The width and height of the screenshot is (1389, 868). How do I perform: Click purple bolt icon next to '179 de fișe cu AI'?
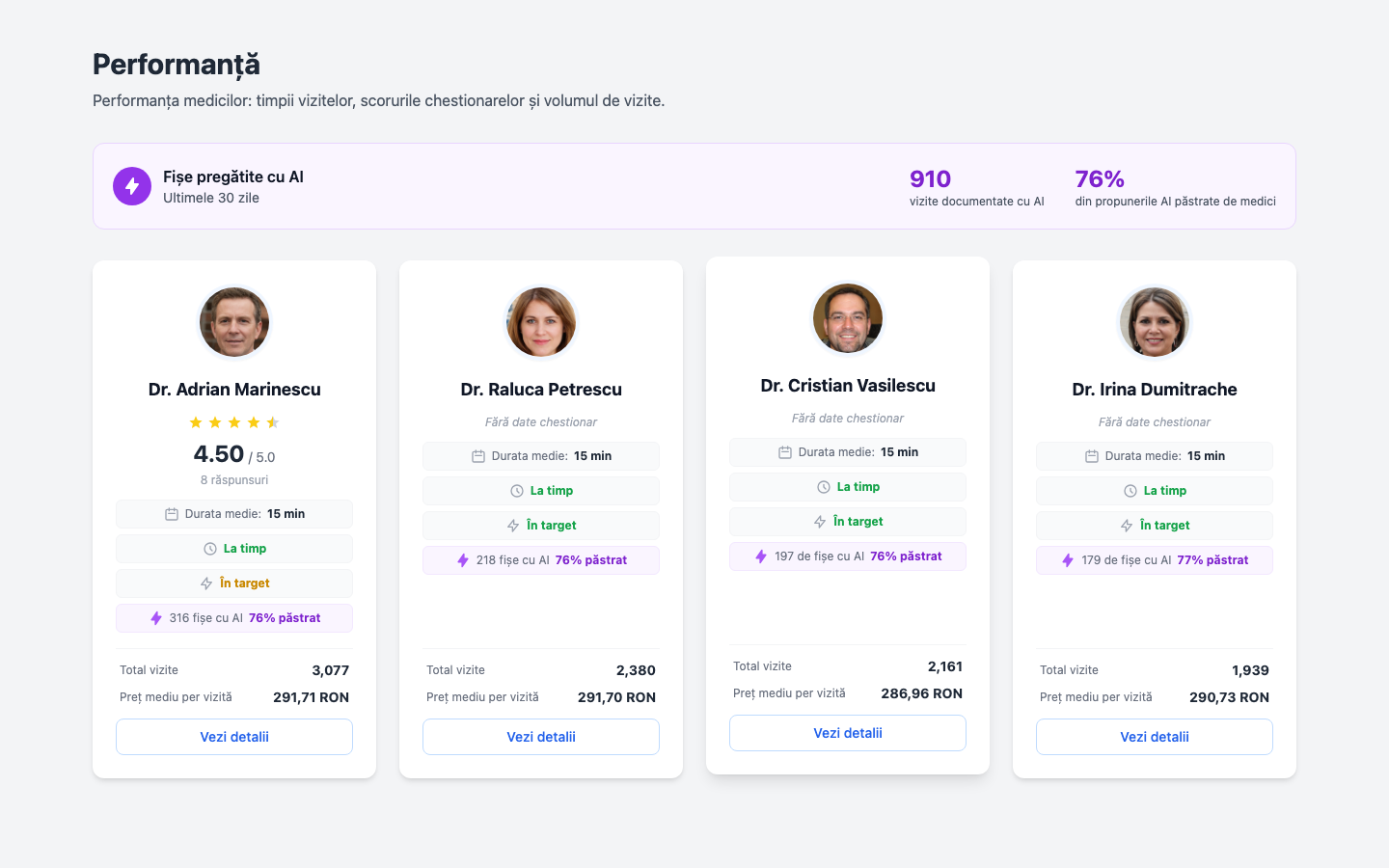[1068, 560]
